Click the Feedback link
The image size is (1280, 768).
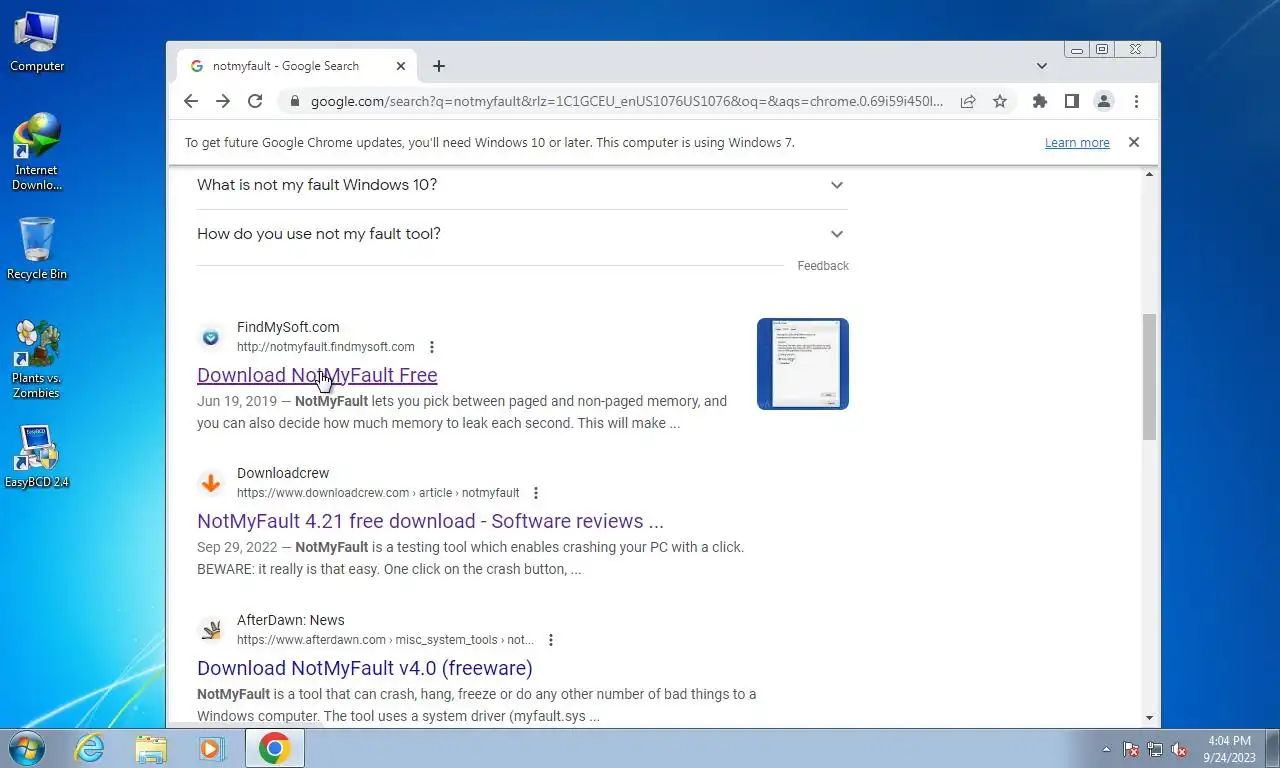click(823, 266)
